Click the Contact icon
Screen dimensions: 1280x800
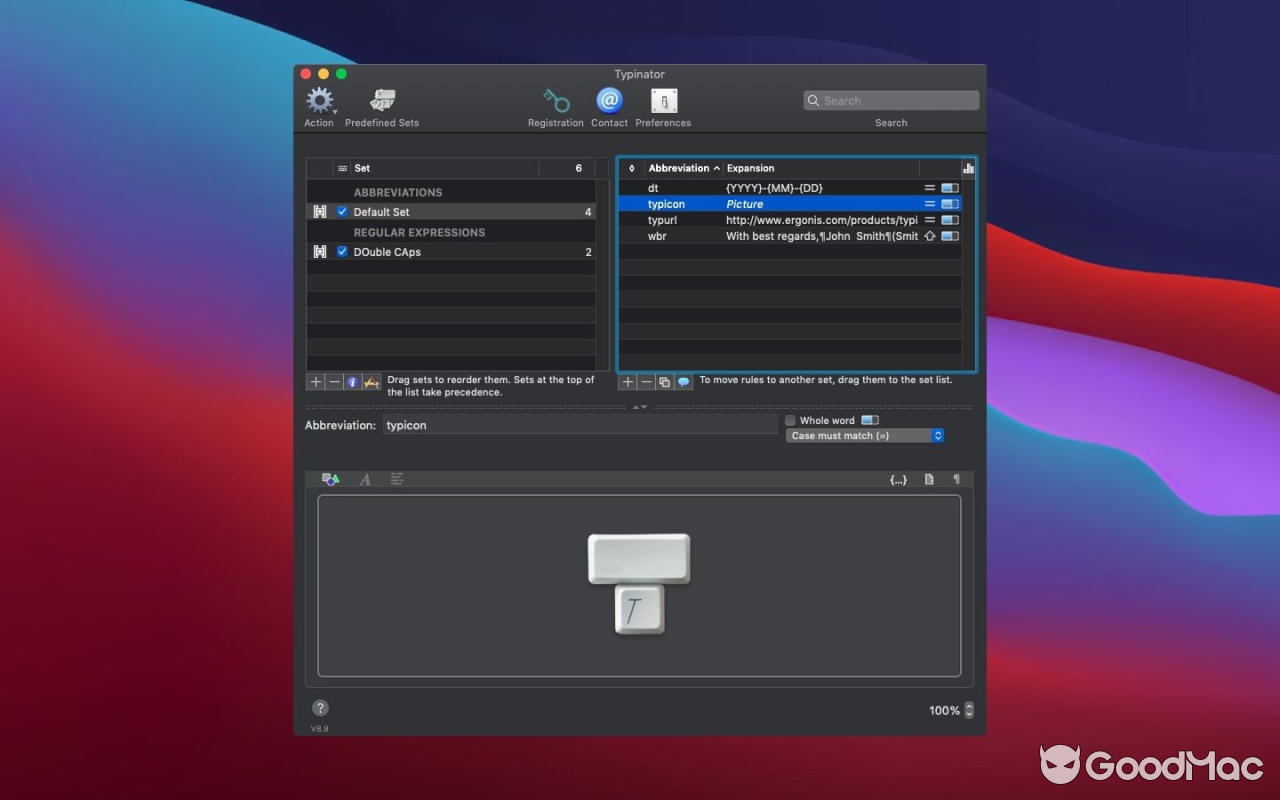[x=609, y=100]
